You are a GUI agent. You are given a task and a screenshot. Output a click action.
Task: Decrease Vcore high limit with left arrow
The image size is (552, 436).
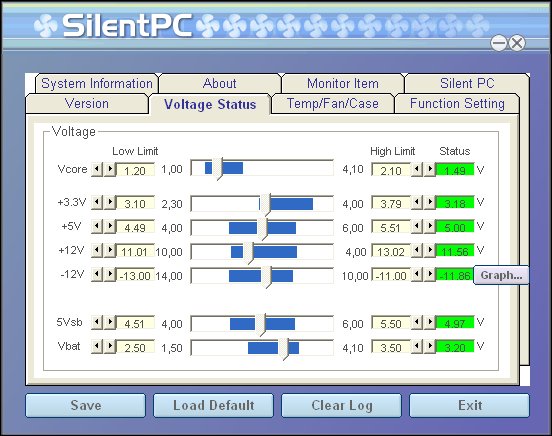point(417,169)
